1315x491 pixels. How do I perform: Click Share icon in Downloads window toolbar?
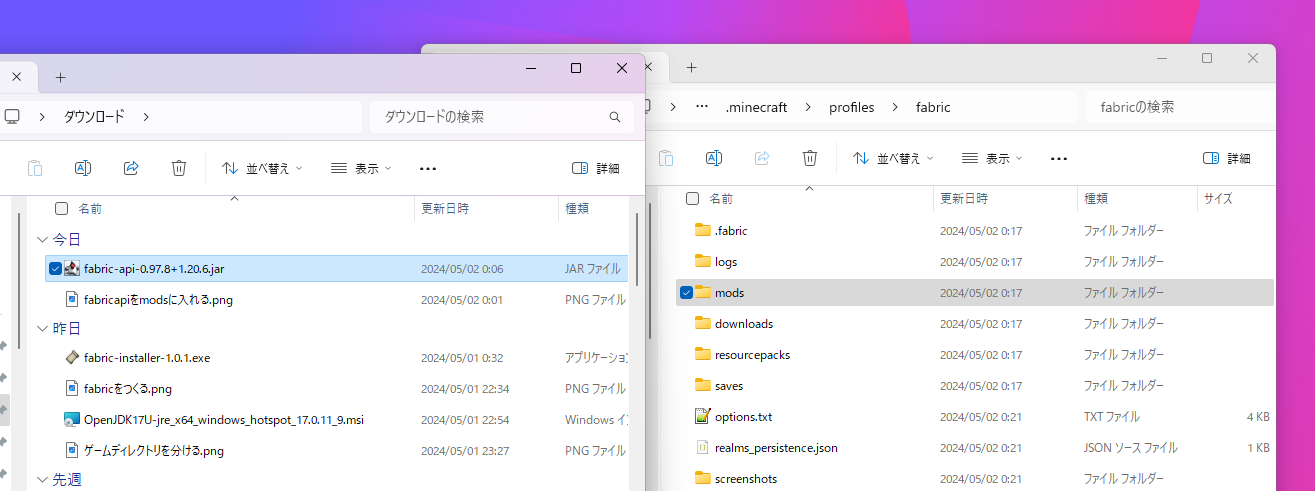131,168
